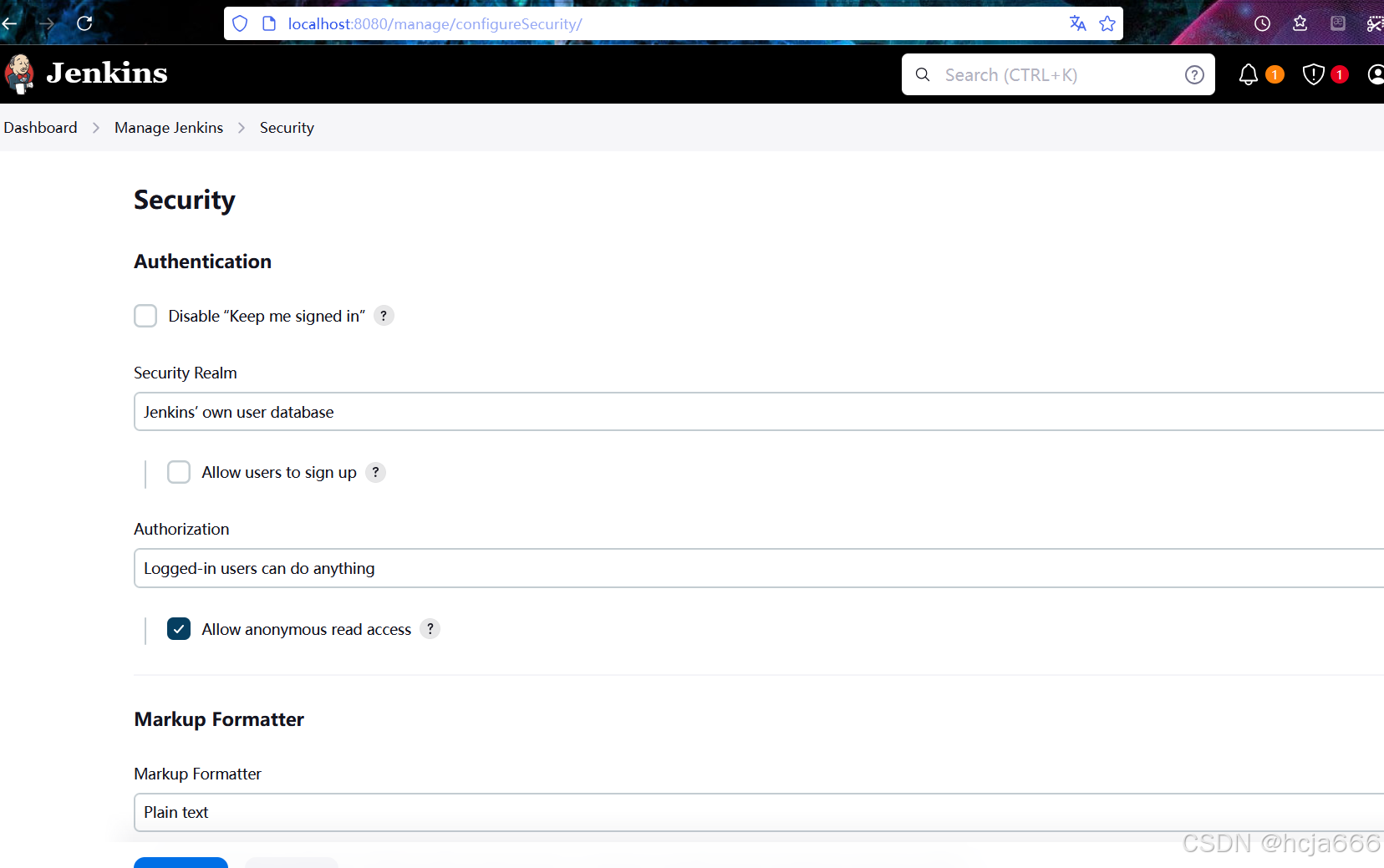Go to Manage Jenkins breadcrumb
Screen dimensions: 1384x868
pyautogui.click(x=169, y=128)
